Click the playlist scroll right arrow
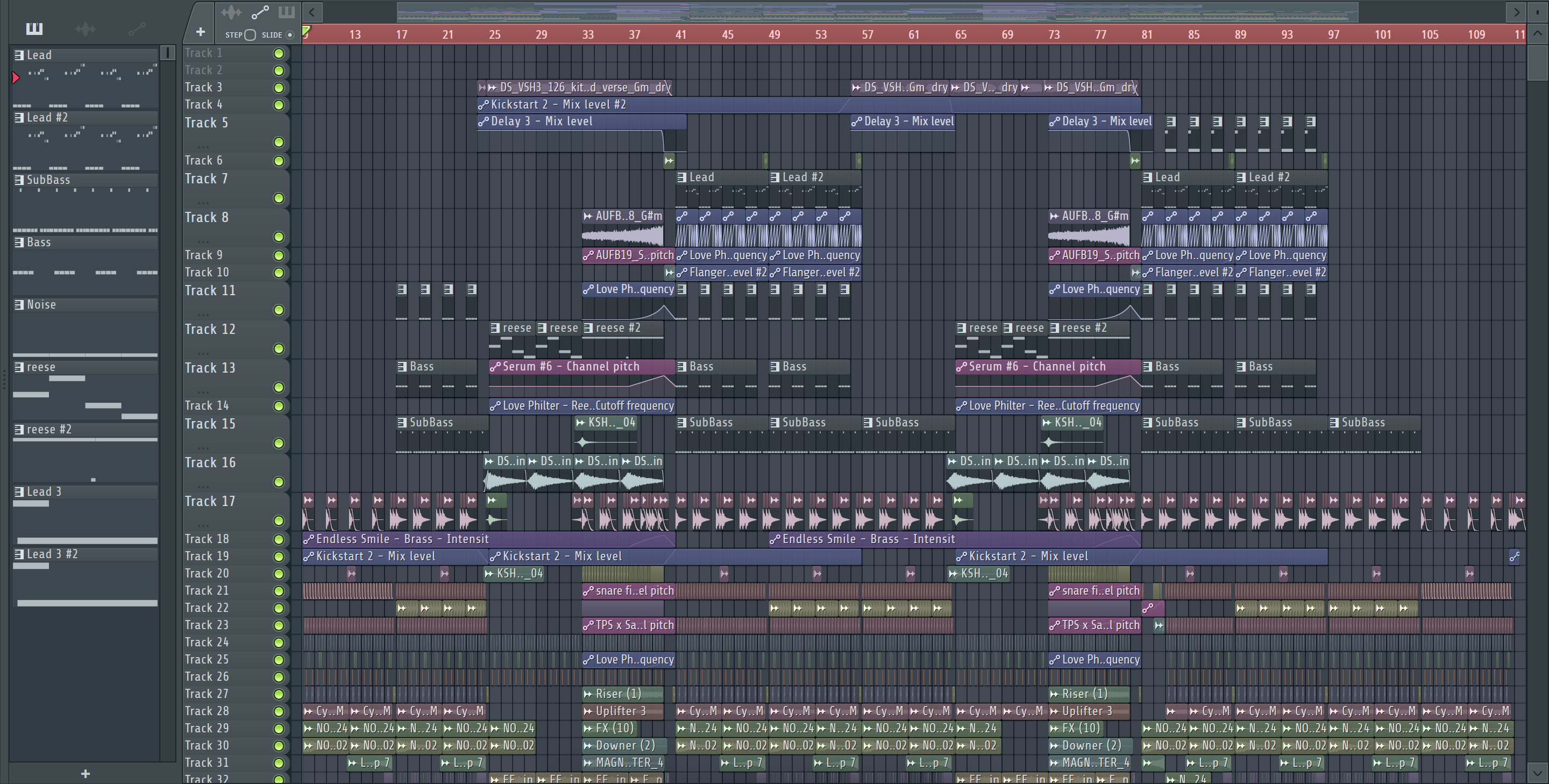The image size is (1549, 784). point(1516,12)
